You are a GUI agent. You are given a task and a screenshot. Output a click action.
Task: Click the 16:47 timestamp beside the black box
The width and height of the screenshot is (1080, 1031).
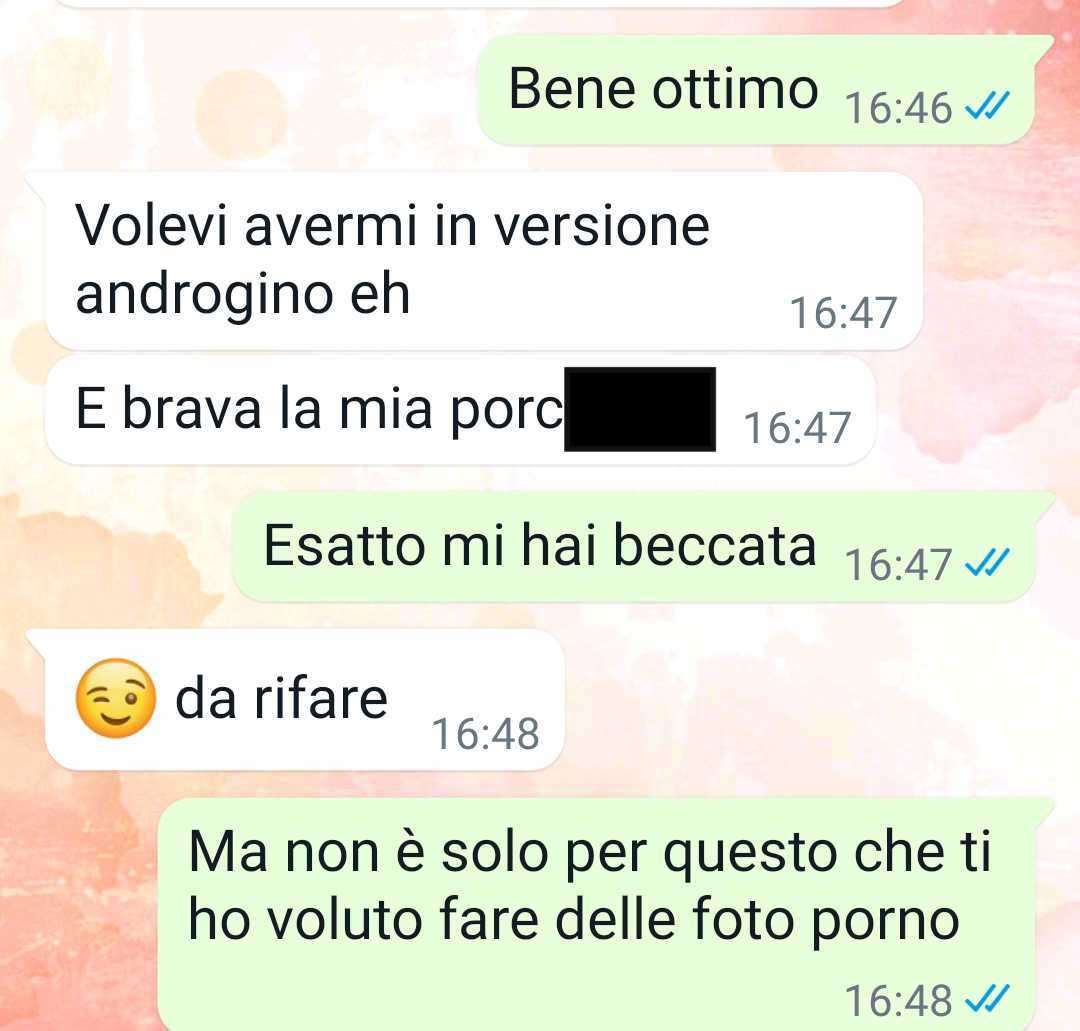(797, 427)
